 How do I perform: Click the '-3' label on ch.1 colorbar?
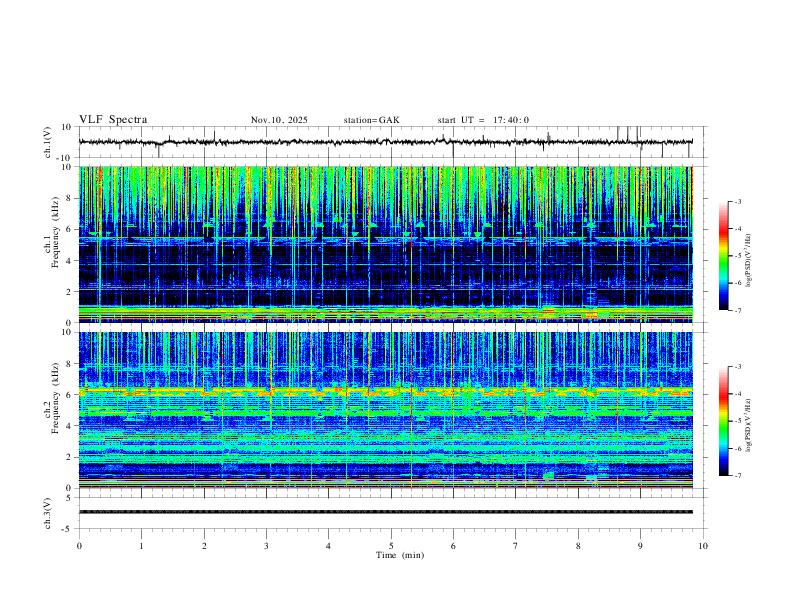737,201
